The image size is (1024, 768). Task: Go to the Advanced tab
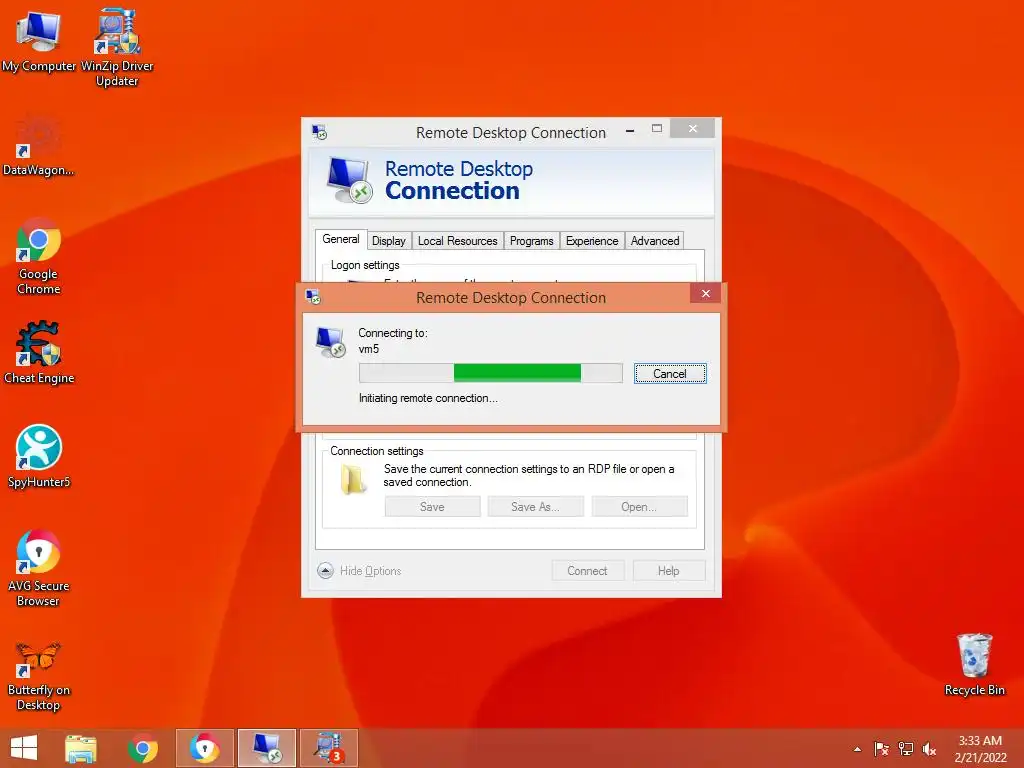pyautogui.click(x=655, y=241)
